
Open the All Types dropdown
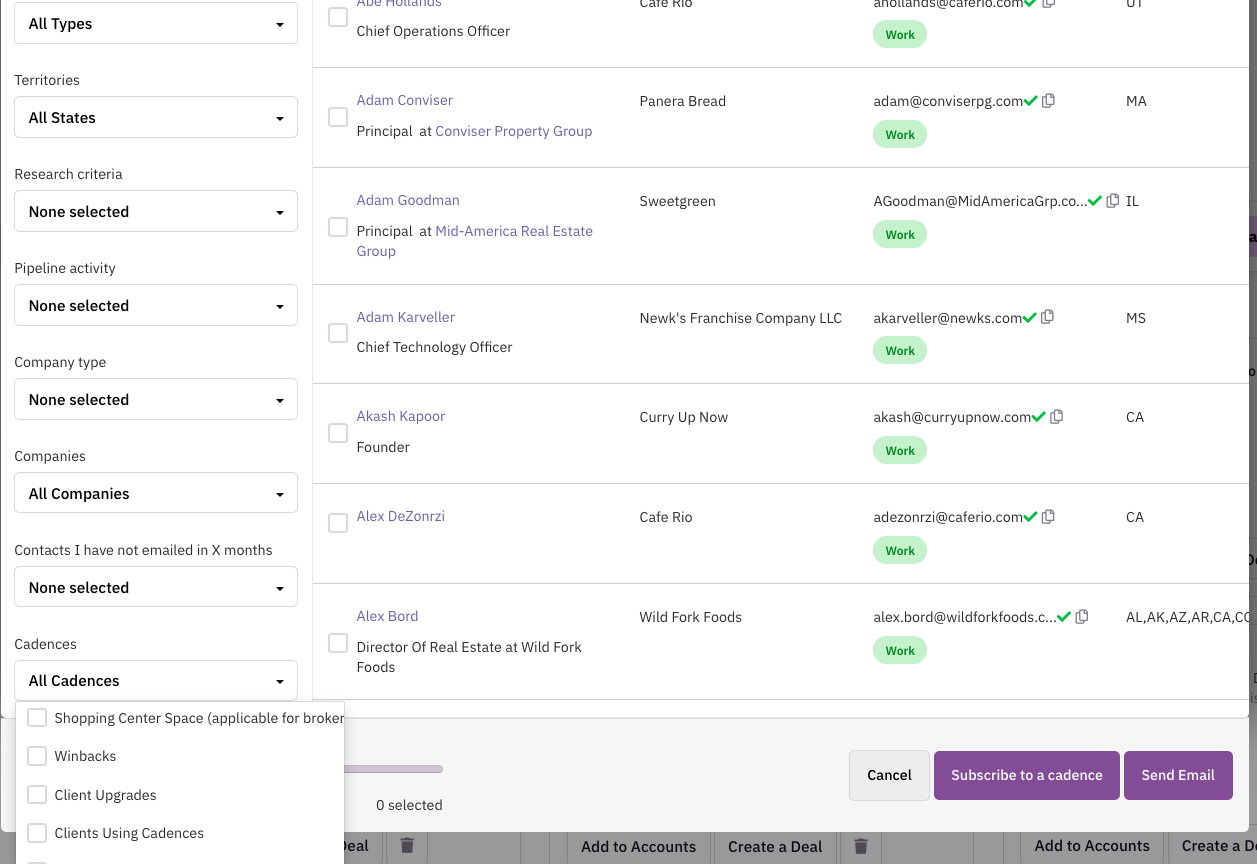pyautogui.click(x=156, y=23)
